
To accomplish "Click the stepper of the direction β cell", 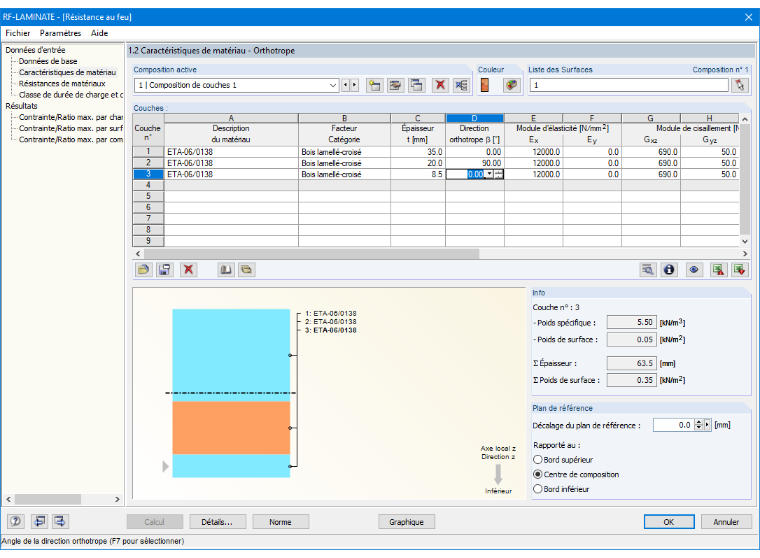I will (x=499, y=174).
